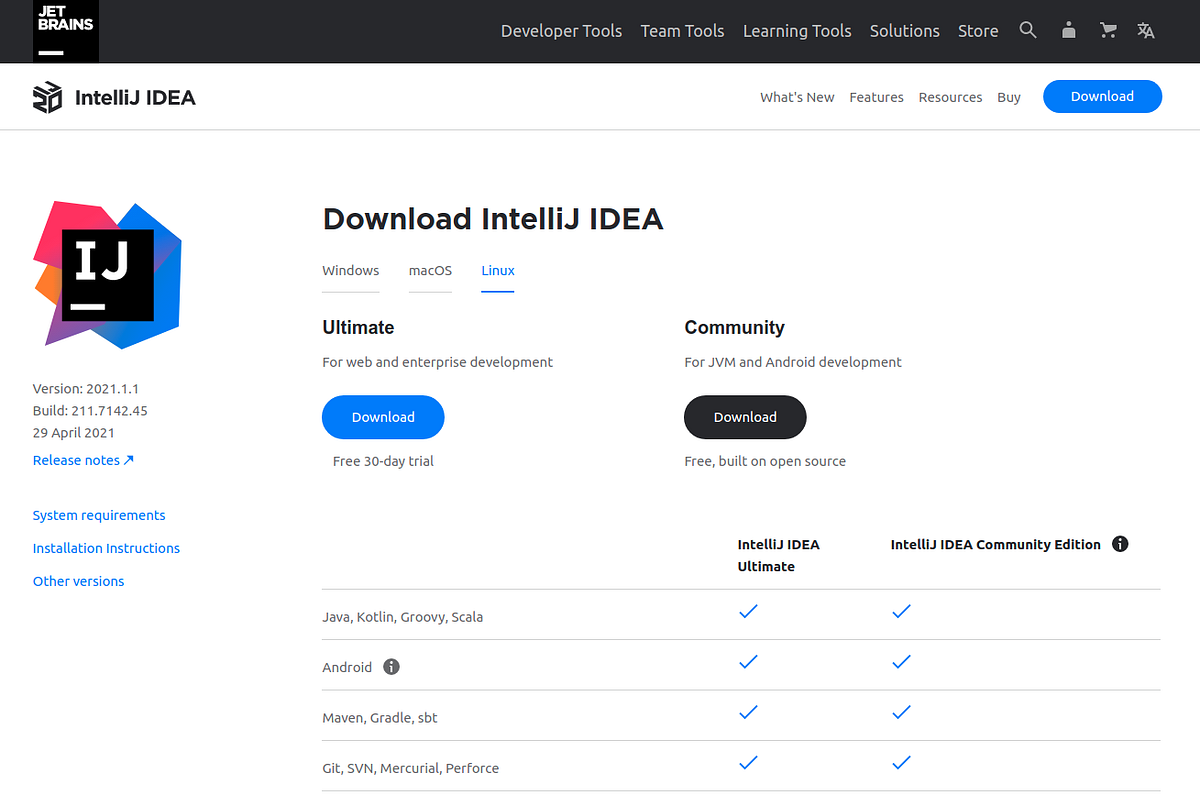Open the Developer Tools menu
The image size is (1200, 797).
tap(561, 30)
